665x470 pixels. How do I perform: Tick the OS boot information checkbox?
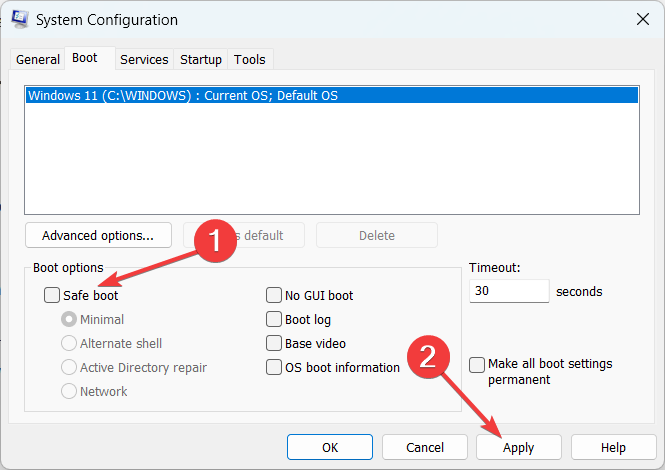click(x=274, y=367)
